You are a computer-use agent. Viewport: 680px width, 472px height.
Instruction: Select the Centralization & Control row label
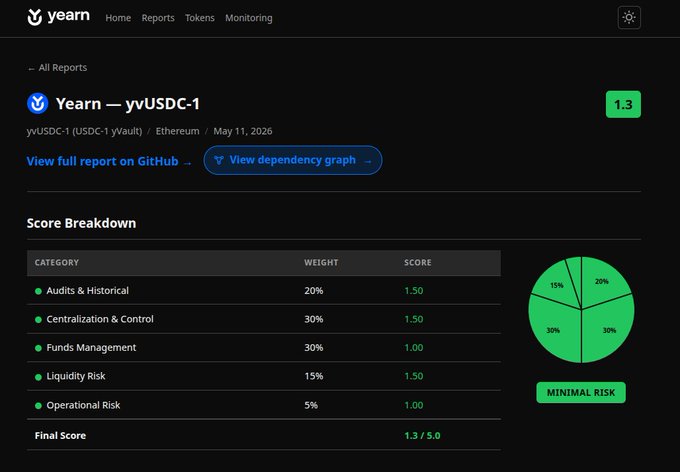click(x=100, y=319)
